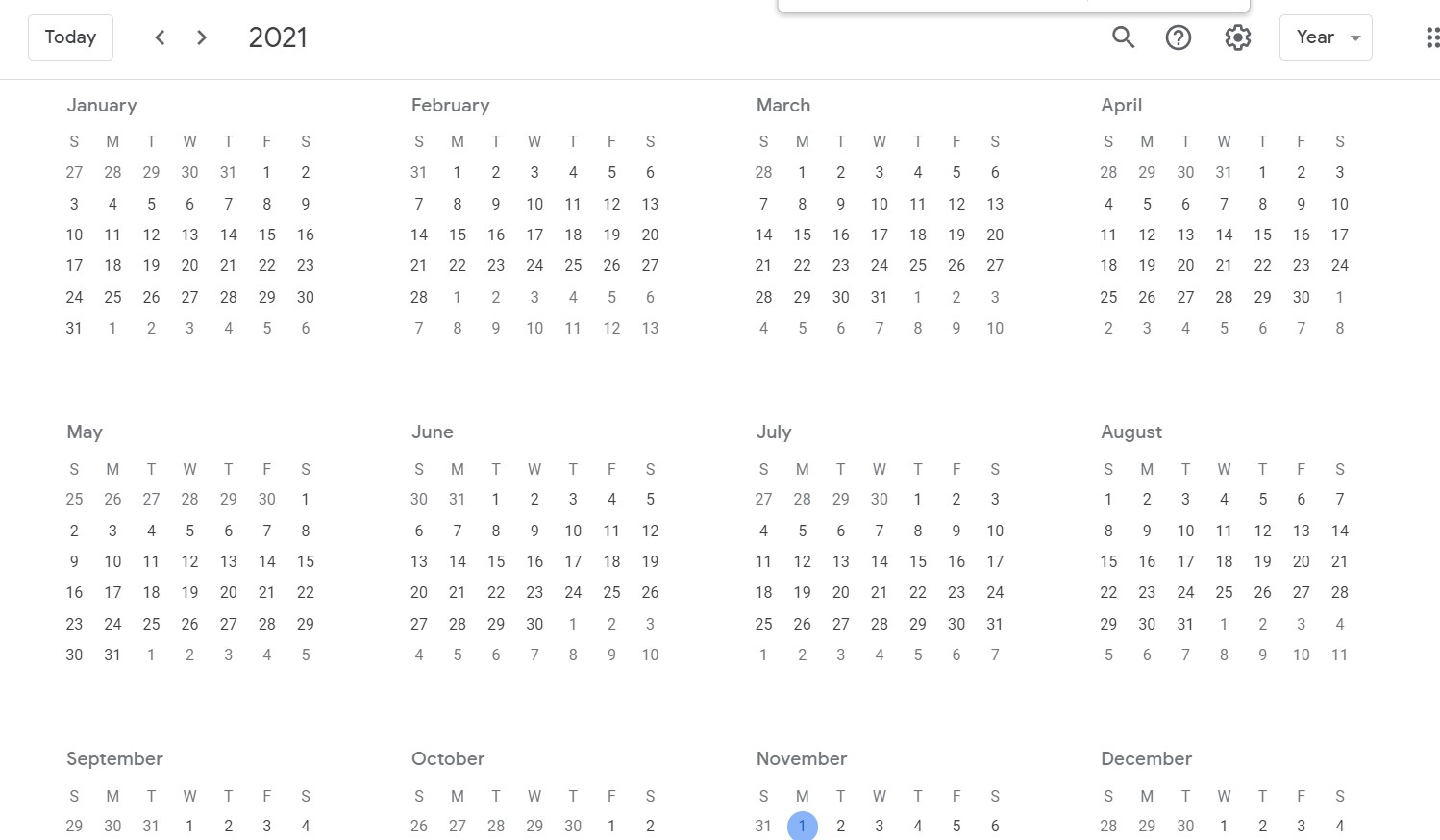Click the July month heading
The height and width of the screenshot is (840, 1440).
(x=773, y=432)
